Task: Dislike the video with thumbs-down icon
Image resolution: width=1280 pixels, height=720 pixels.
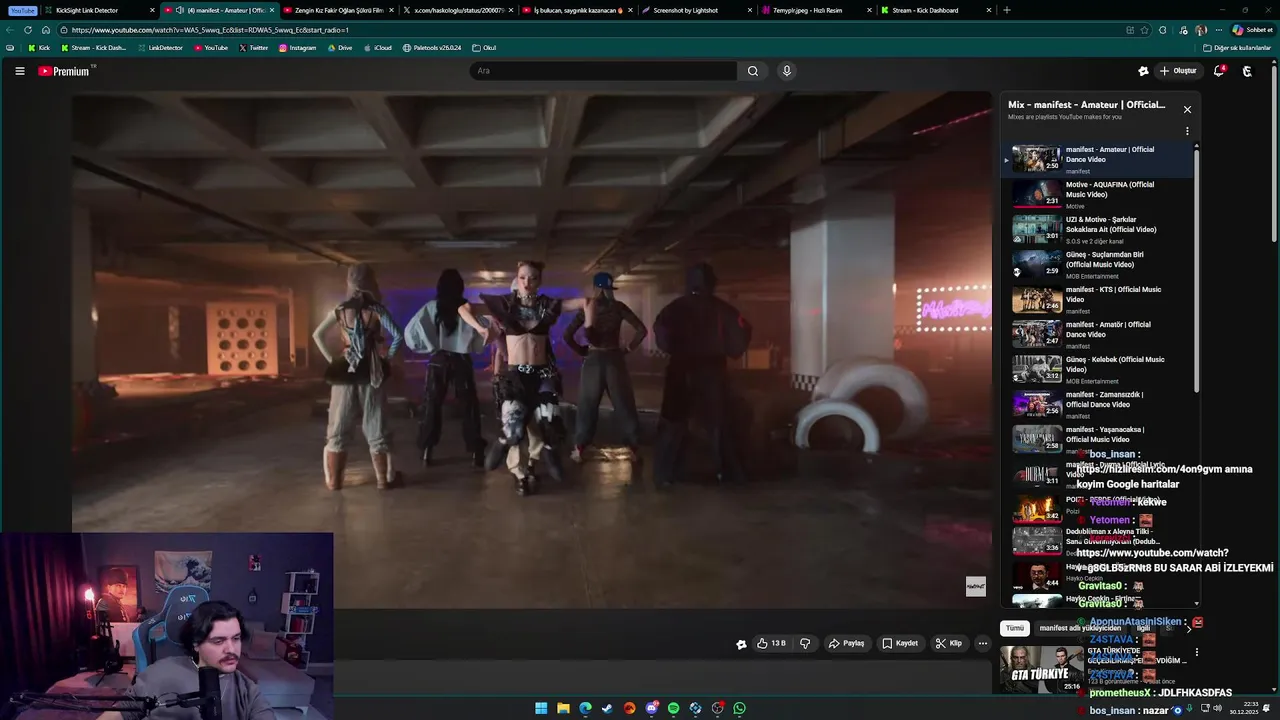Action: (805, 643)
